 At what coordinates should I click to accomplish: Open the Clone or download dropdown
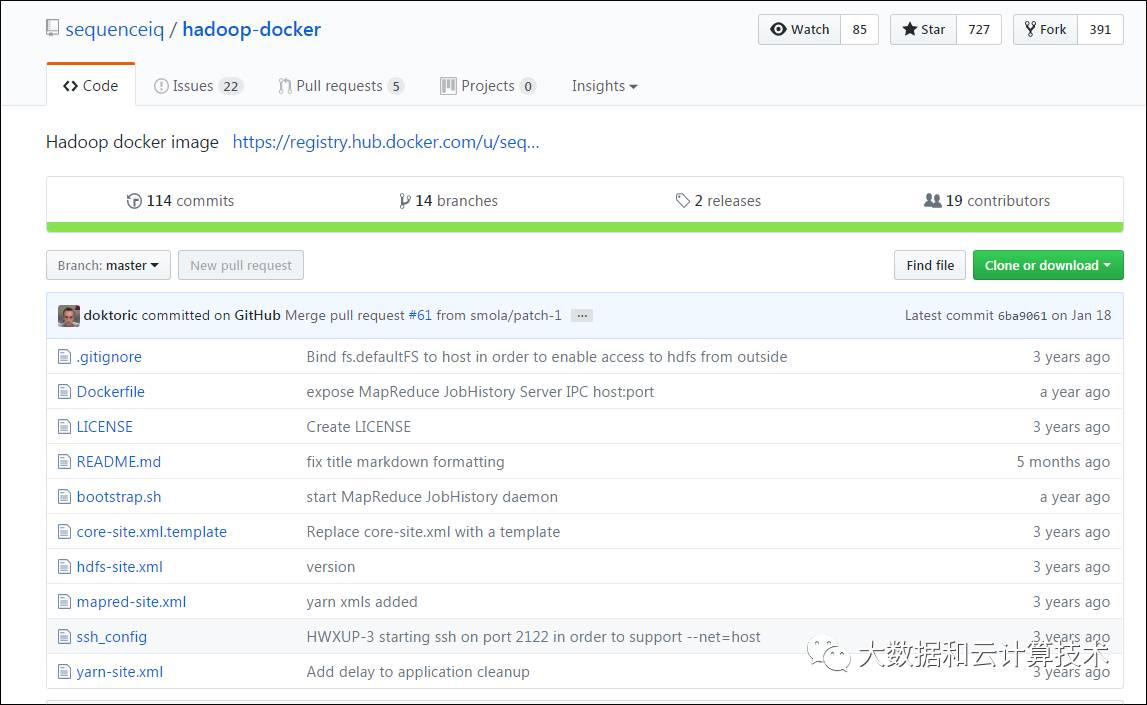click(x=1048, y=265)
